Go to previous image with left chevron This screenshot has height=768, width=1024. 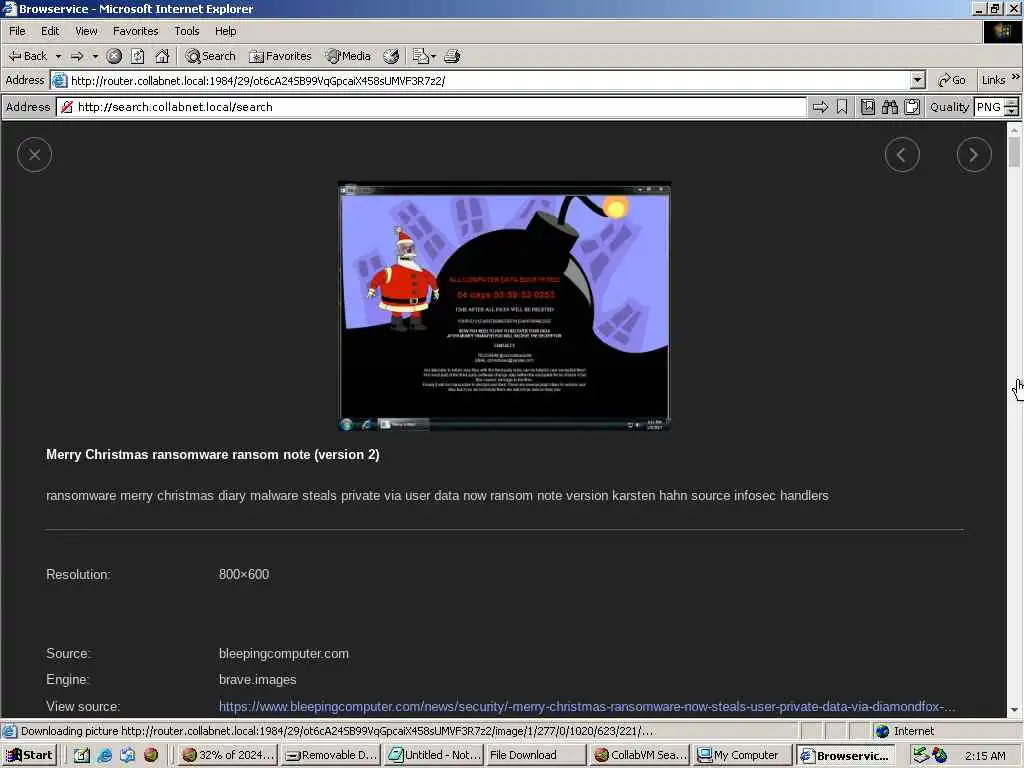[x=902, y=155]
